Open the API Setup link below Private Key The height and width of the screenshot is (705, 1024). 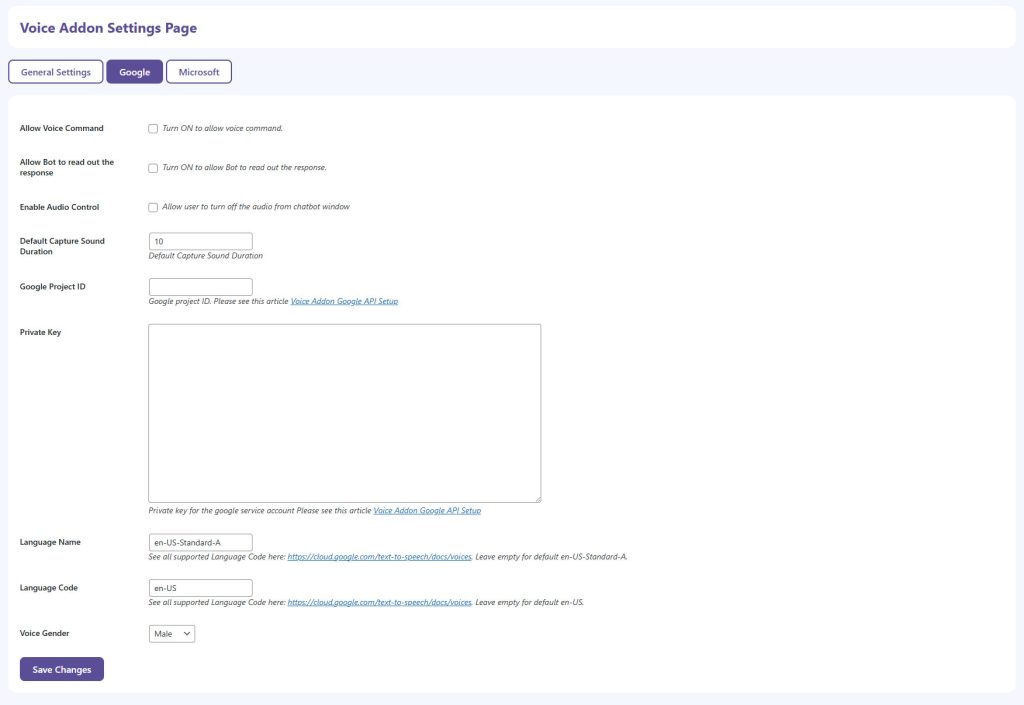pos(427,510)
